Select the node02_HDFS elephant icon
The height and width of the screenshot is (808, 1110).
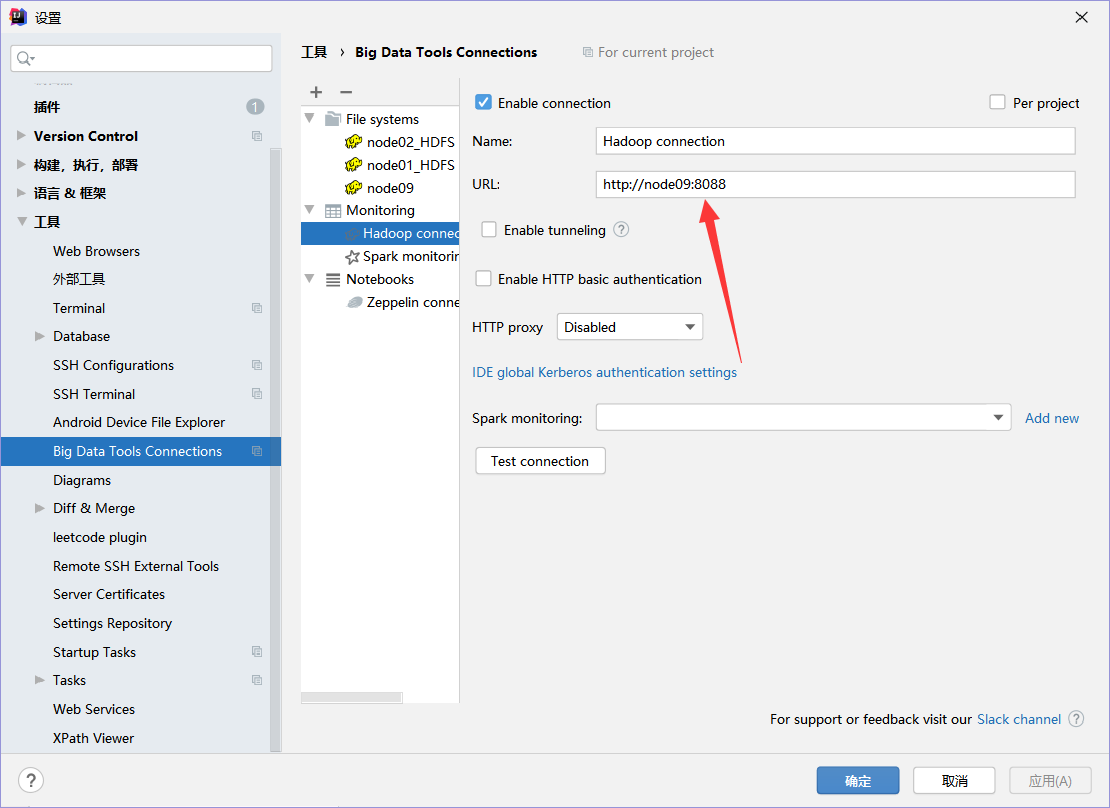point(353,142)
